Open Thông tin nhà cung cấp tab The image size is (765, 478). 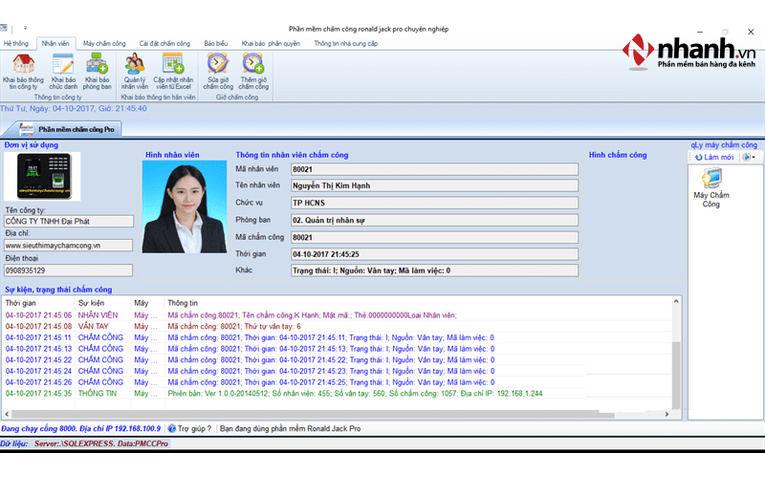click(x=346, y=43)
